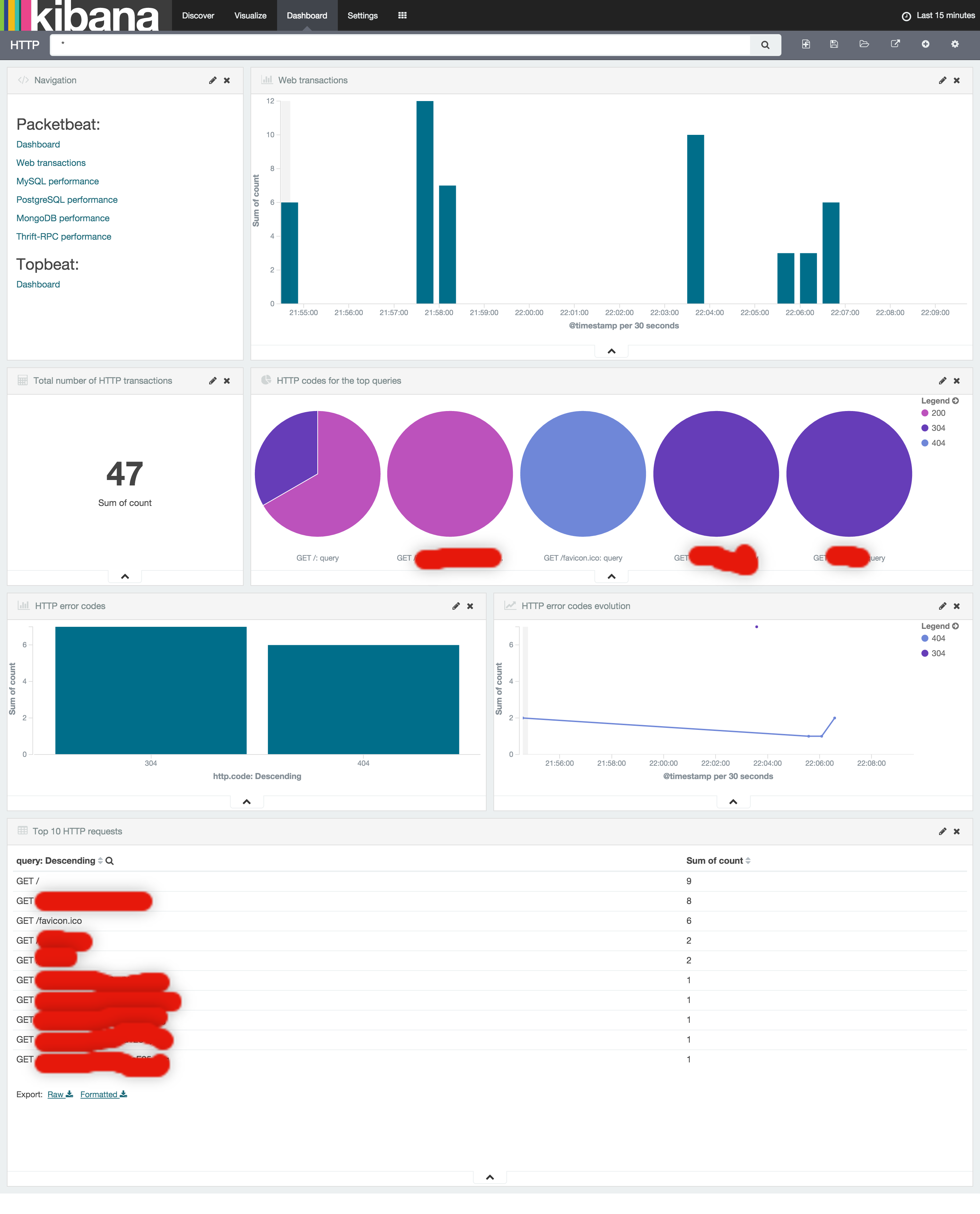
Task: Edit the Web transactions panel with the pencil icon
Action: coord(942,80)
